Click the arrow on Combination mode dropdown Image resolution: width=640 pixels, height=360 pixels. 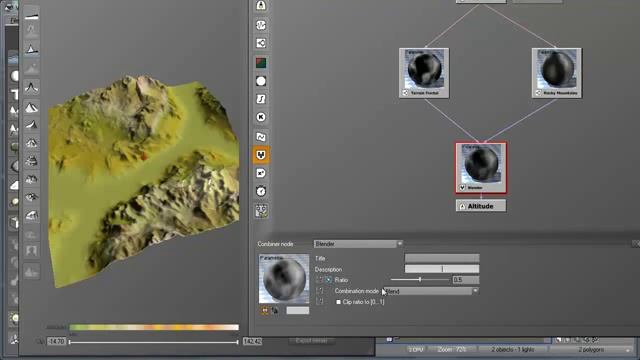coord(475,291)
